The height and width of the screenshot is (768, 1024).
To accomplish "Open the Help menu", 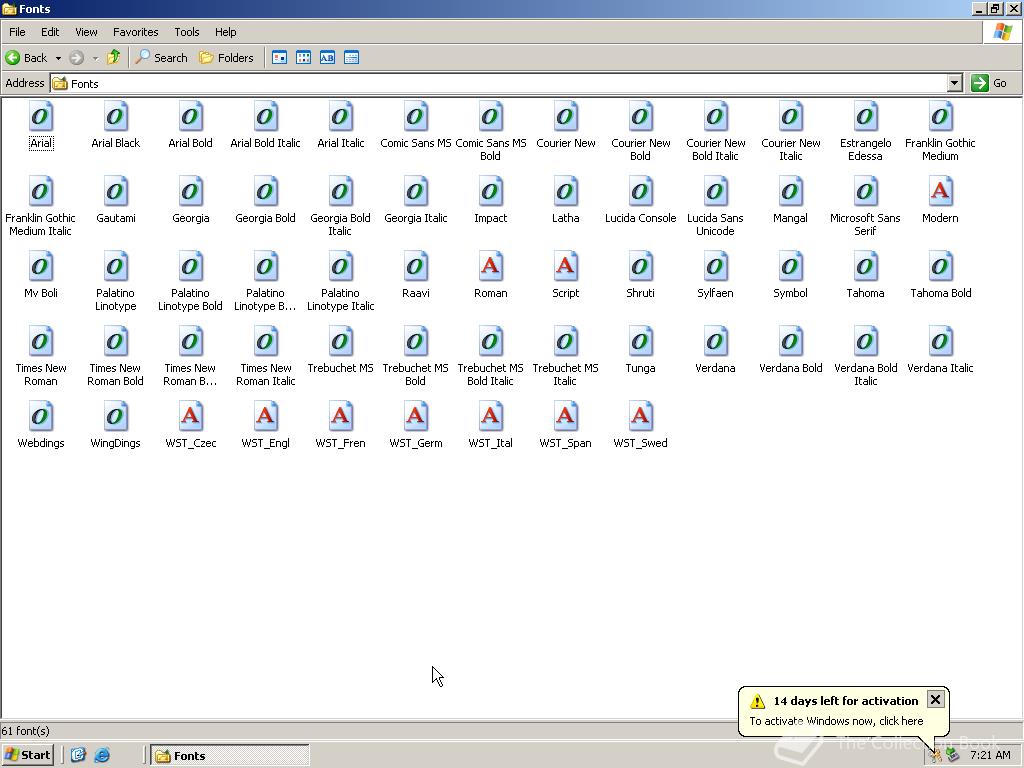I will click(225, 32).
